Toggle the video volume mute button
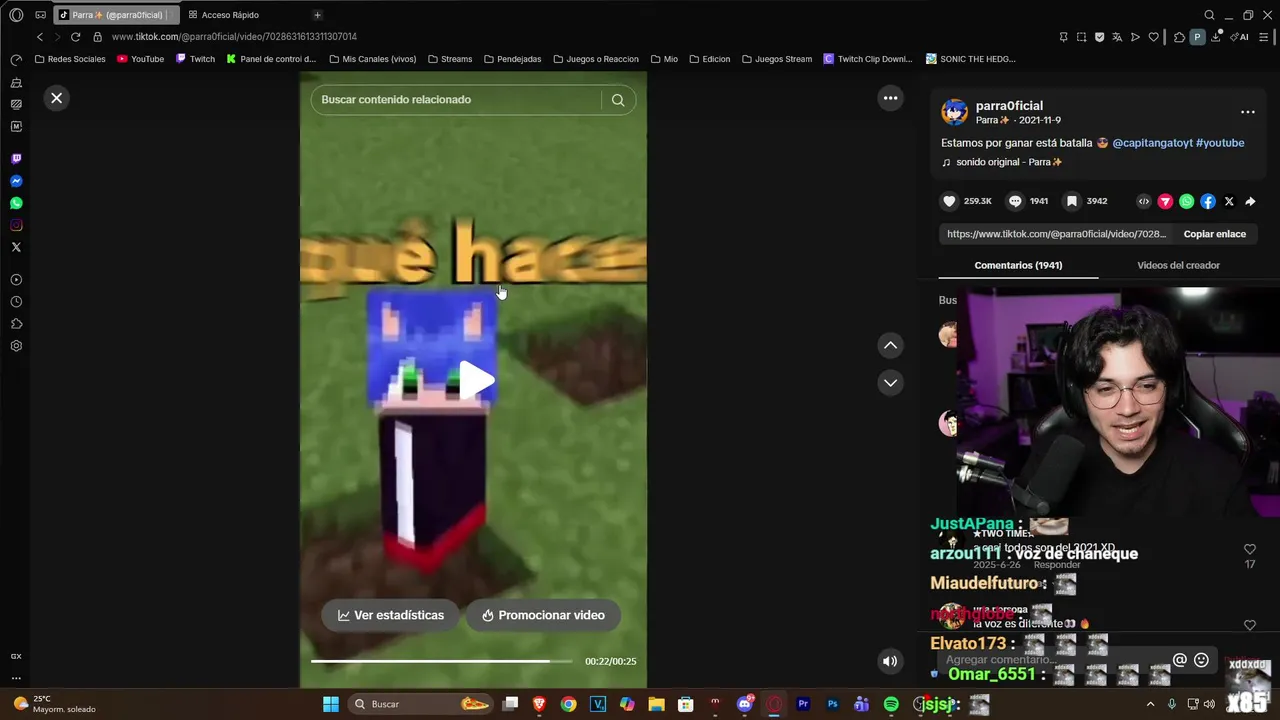1280x720 pixels. 890,661
